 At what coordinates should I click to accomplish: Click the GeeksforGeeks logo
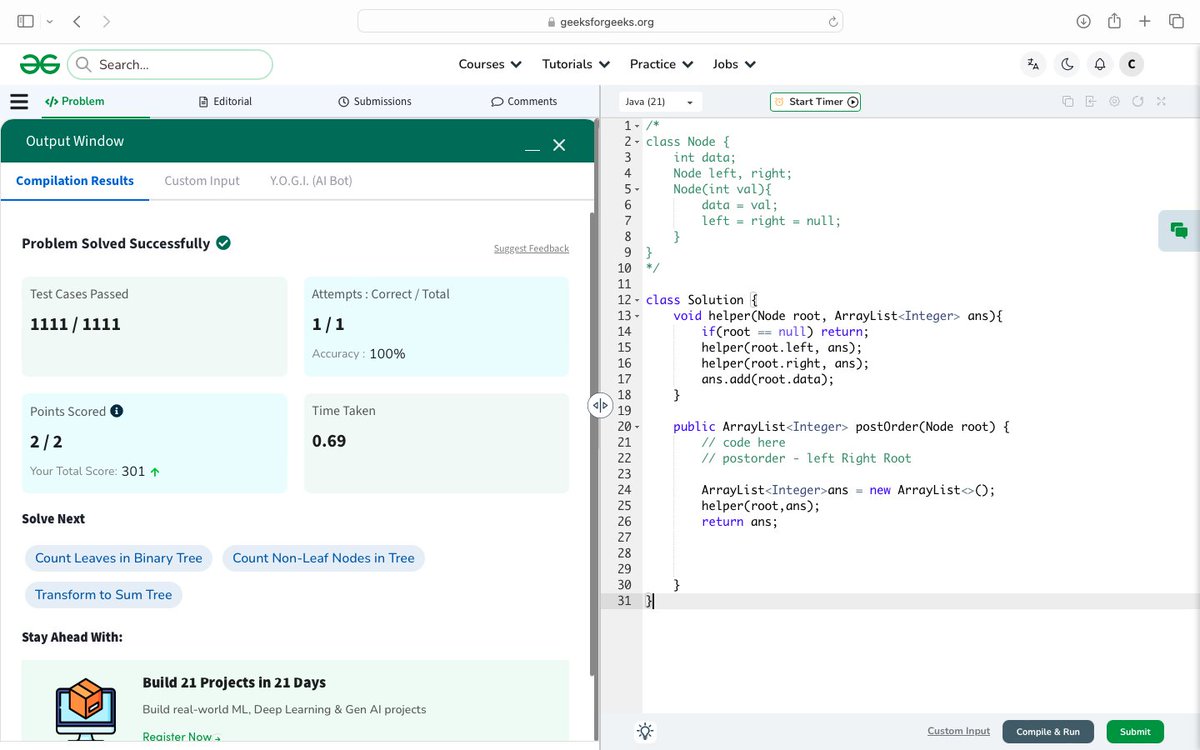click(38, 63)
